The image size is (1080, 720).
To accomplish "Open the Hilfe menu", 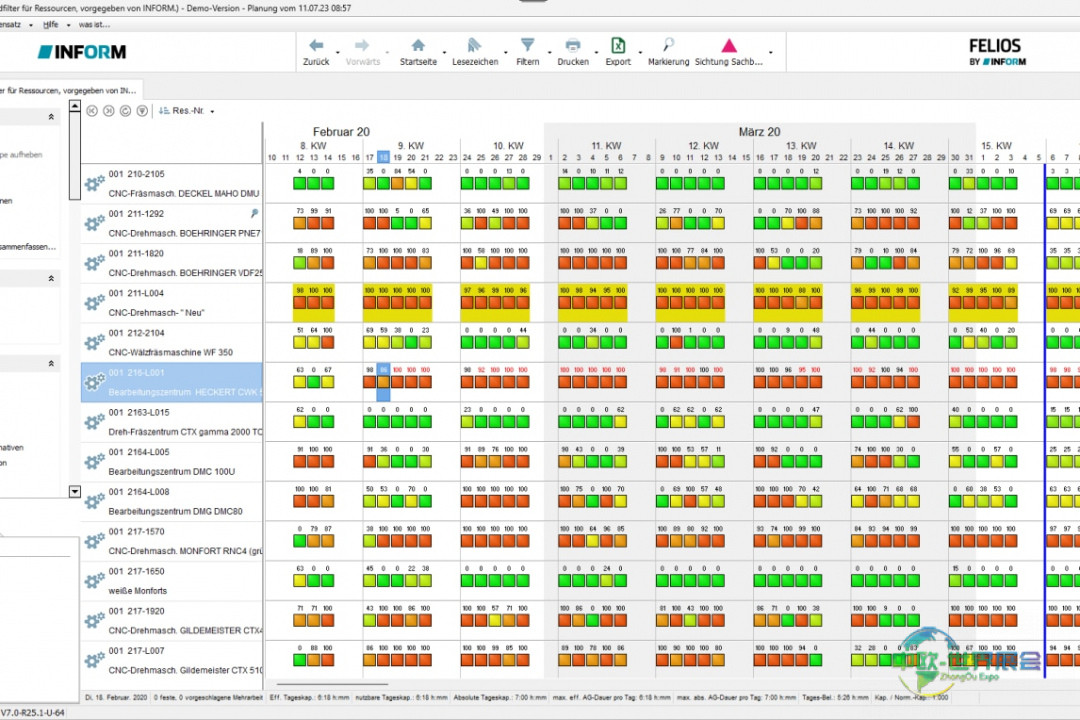I will pos(50,23).
